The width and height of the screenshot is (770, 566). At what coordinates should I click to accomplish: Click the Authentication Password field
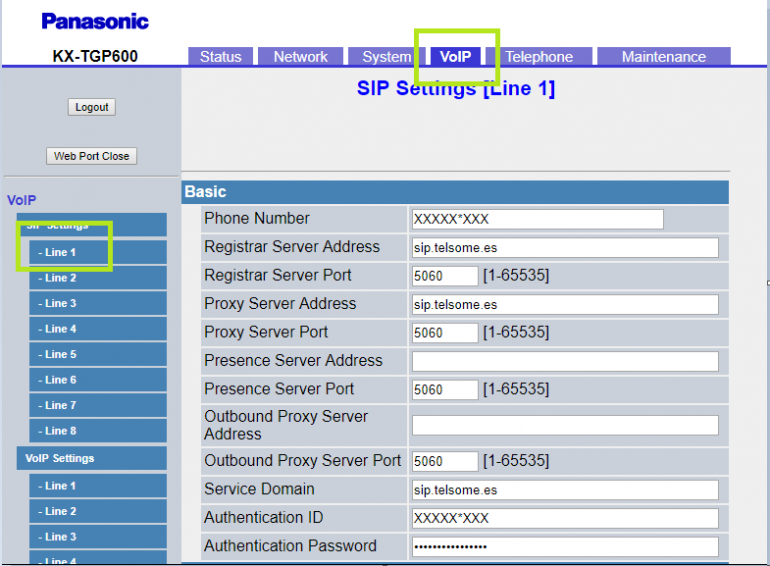click(565, 547)
